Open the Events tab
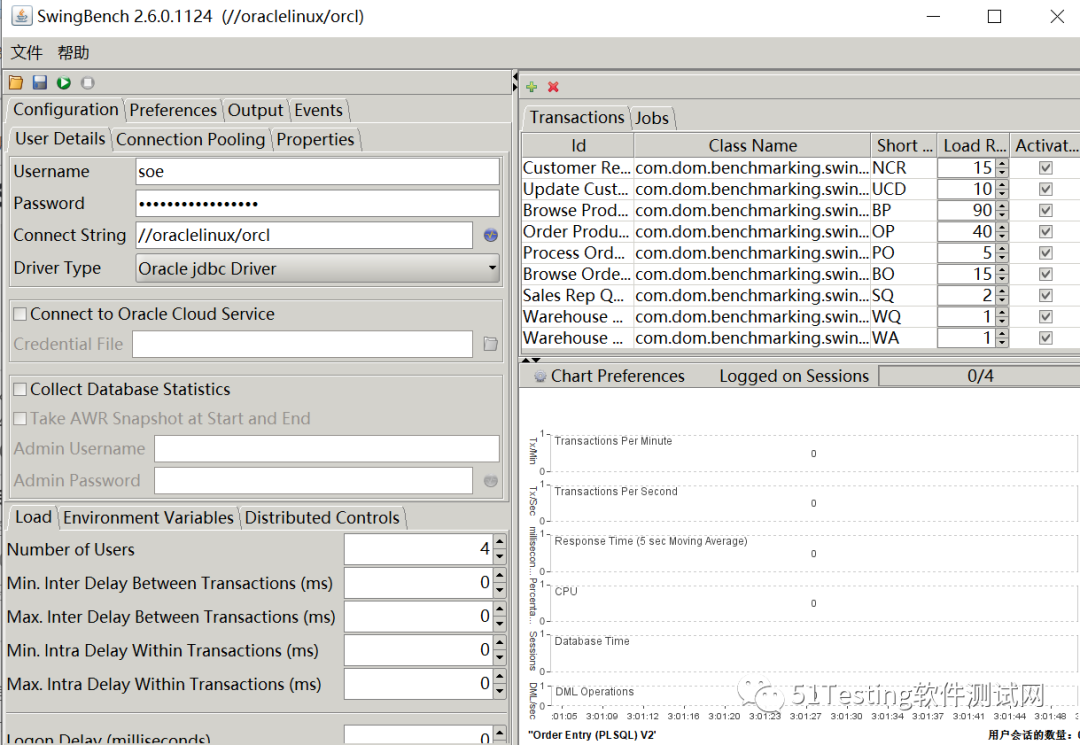Image resolution: width=1080 pixels, height=745 pixels. 318,110
